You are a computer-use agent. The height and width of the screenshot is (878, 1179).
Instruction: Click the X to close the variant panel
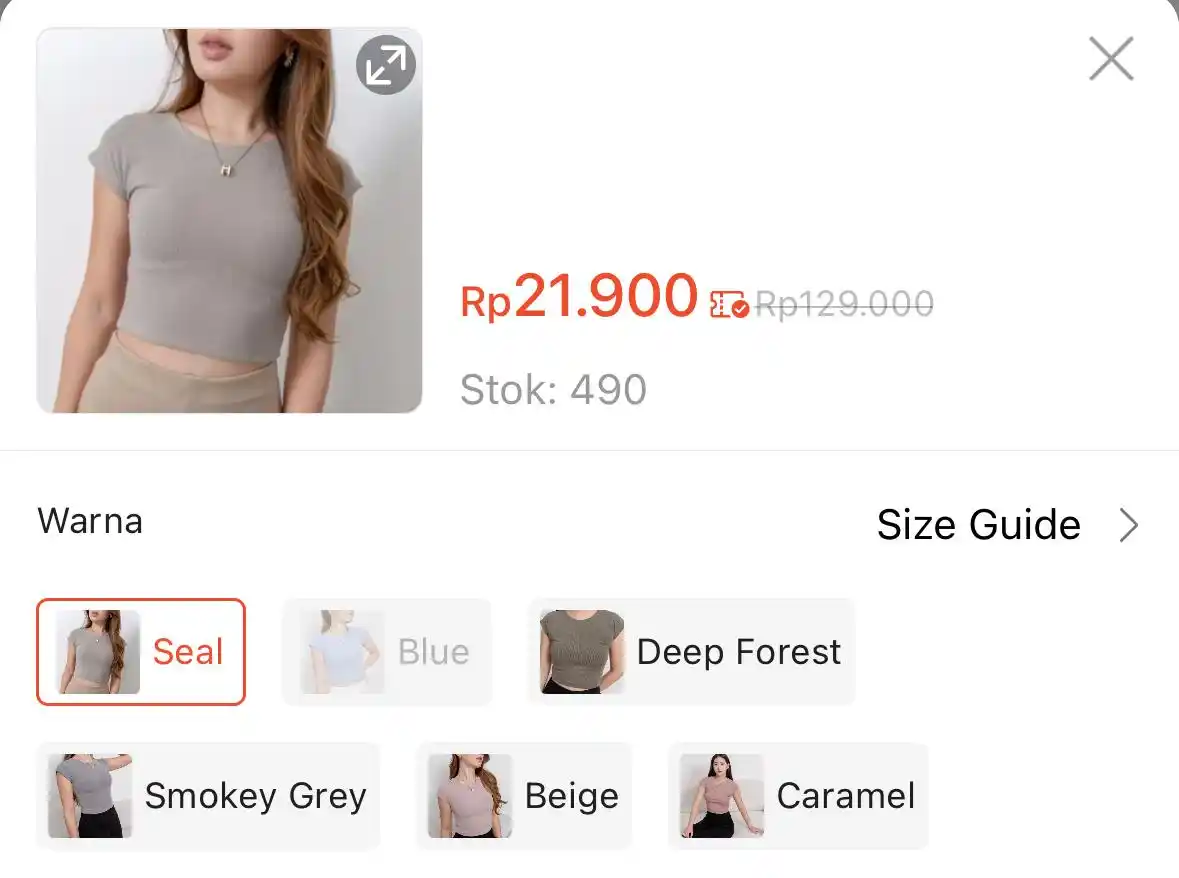(x=1110, y=59)
